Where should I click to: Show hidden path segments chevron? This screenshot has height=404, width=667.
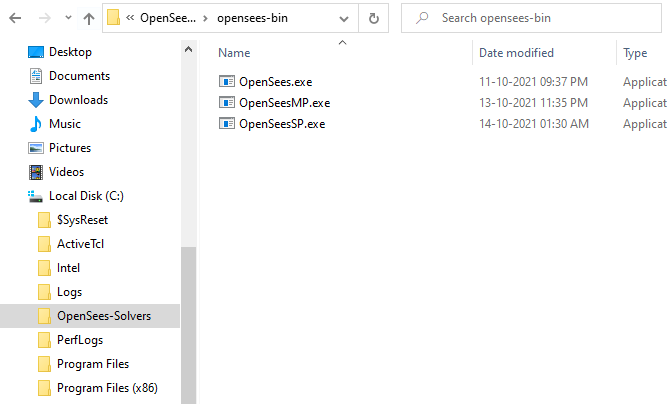tap(130, 18)
